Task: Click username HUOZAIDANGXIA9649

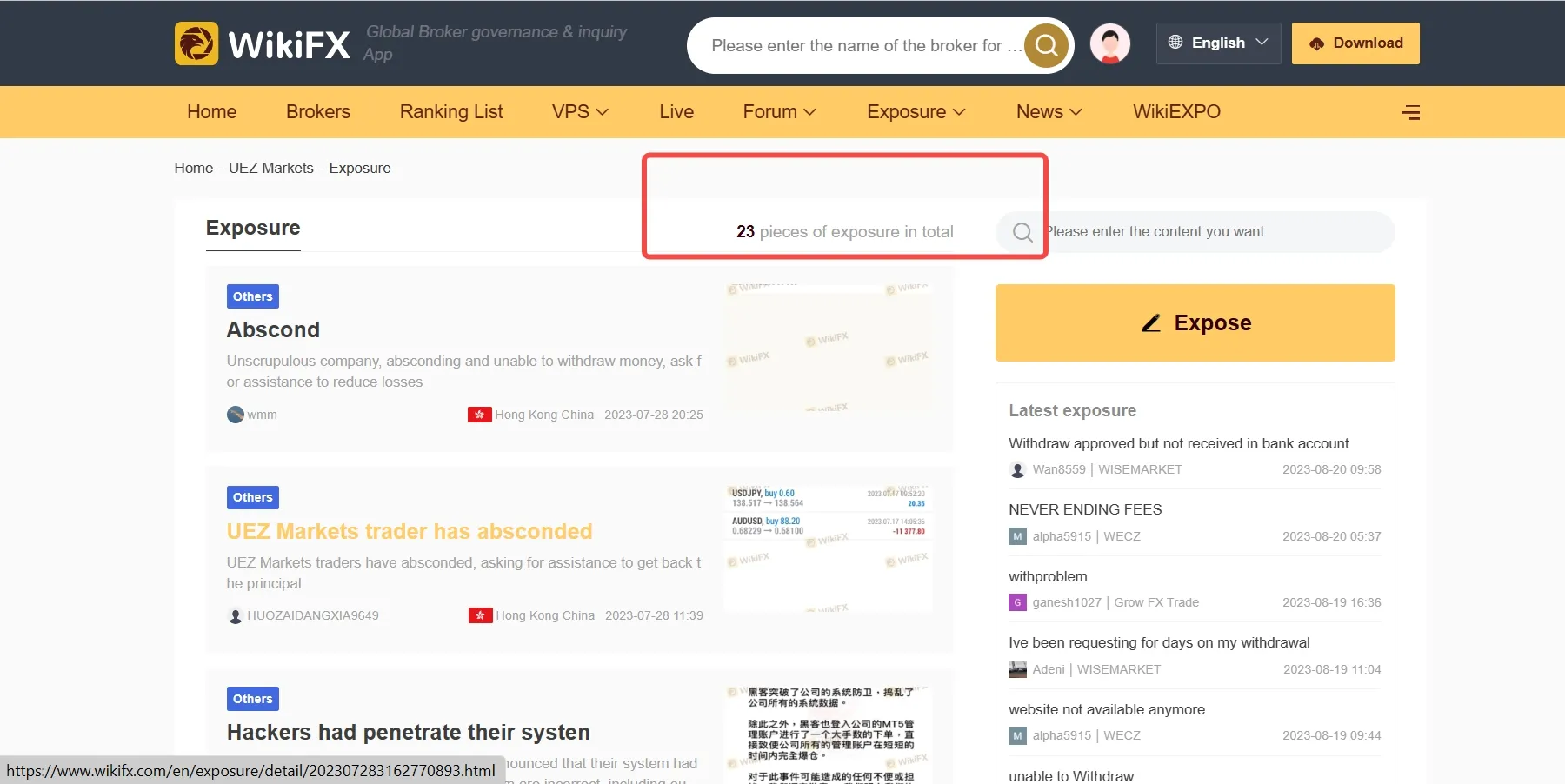Action: click(313, 615)
